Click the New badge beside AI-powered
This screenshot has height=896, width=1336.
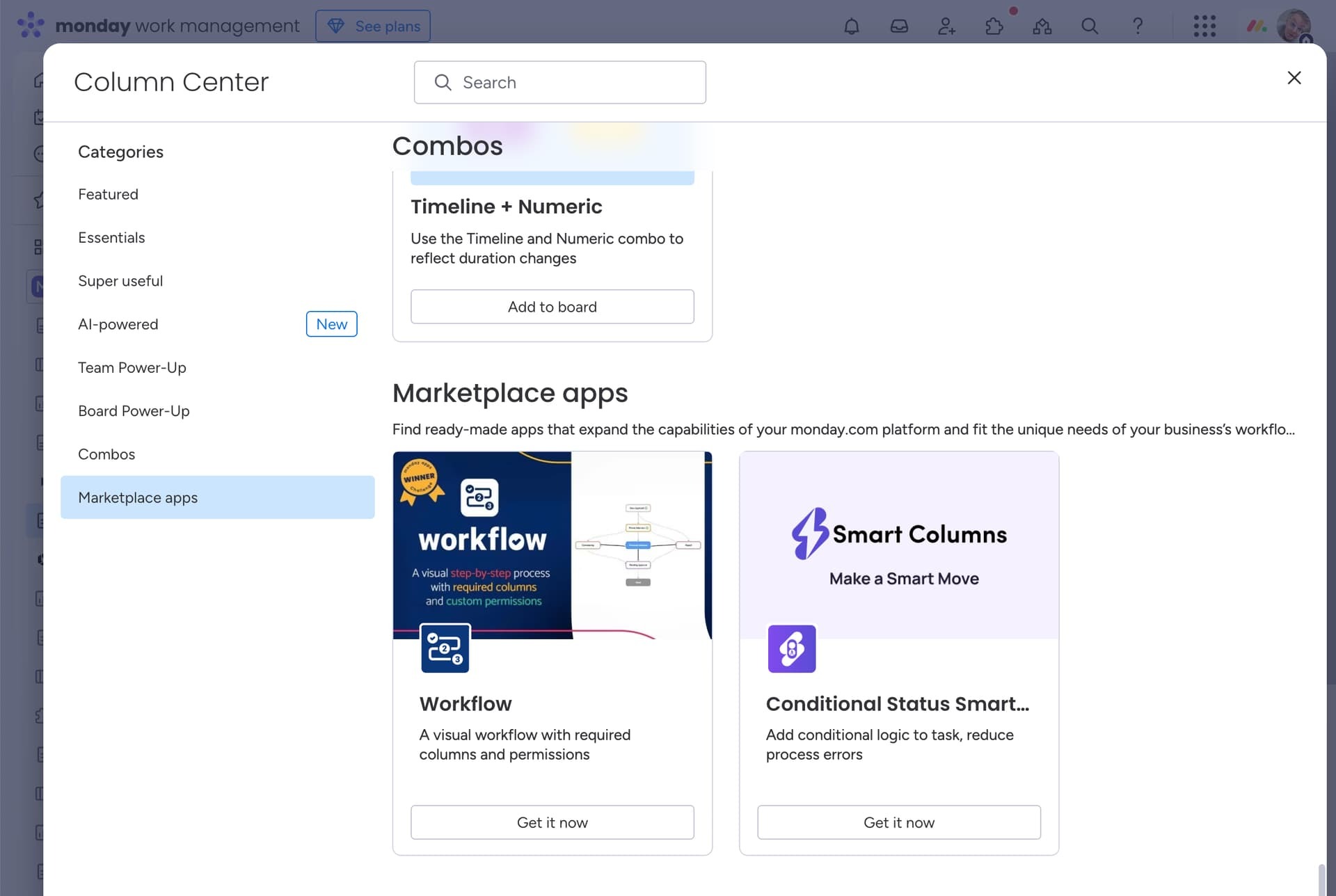[331, 324]
